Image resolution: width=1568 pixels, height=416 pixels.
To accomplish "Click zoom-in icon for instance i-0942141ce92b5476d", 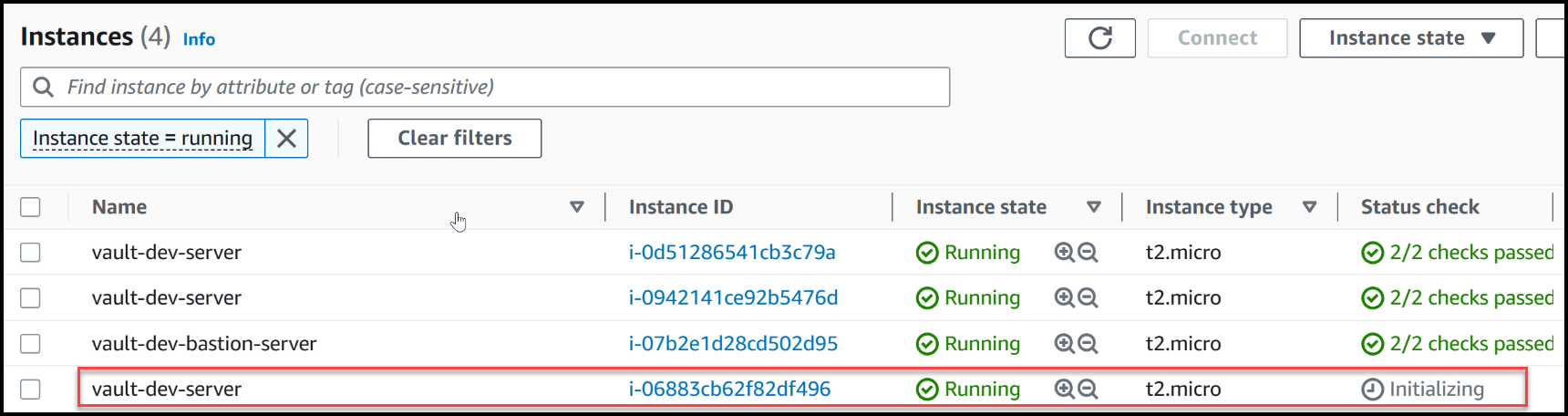I will point(1064,298).
